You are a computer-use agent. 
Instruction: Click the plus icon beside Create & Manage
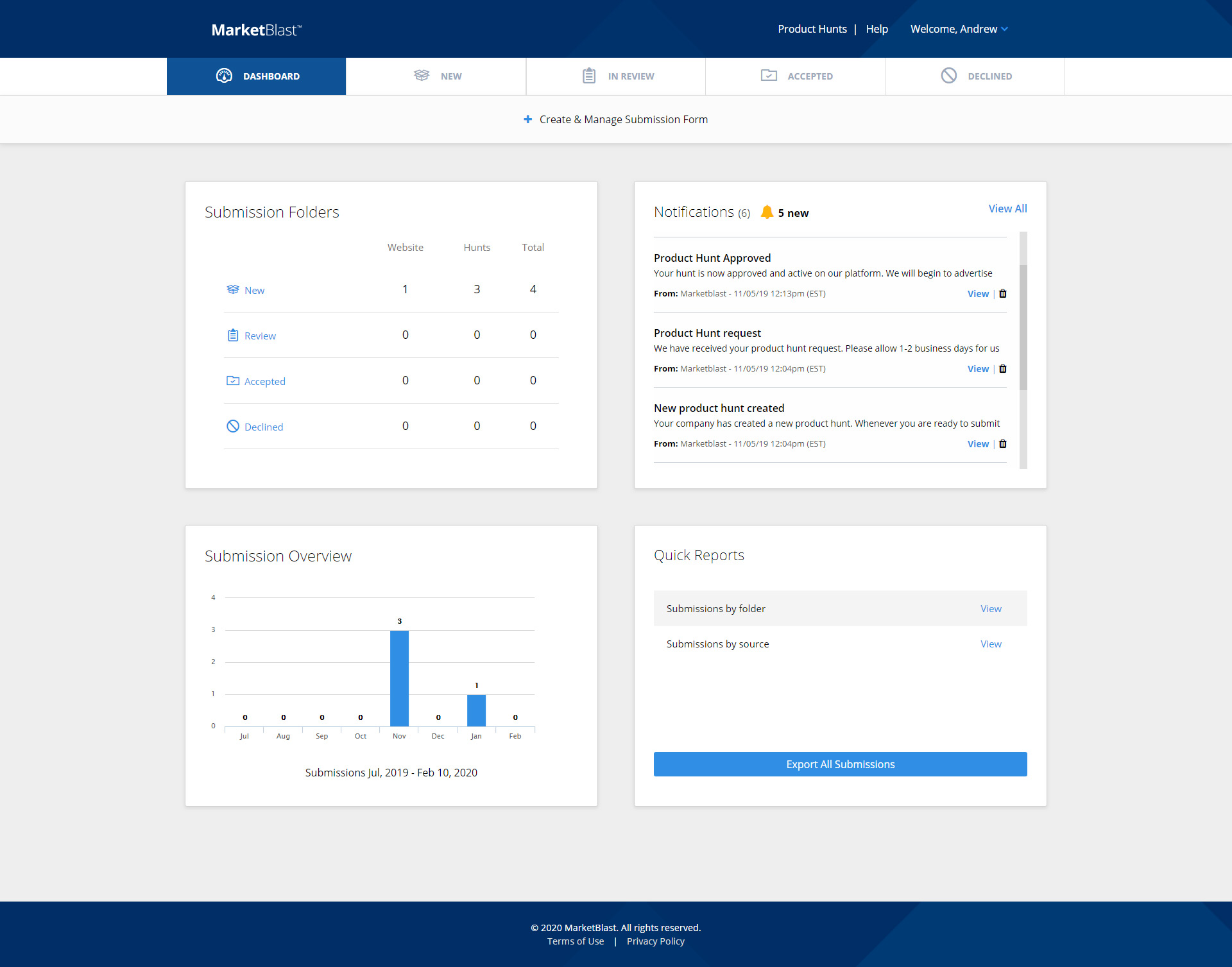527,119
